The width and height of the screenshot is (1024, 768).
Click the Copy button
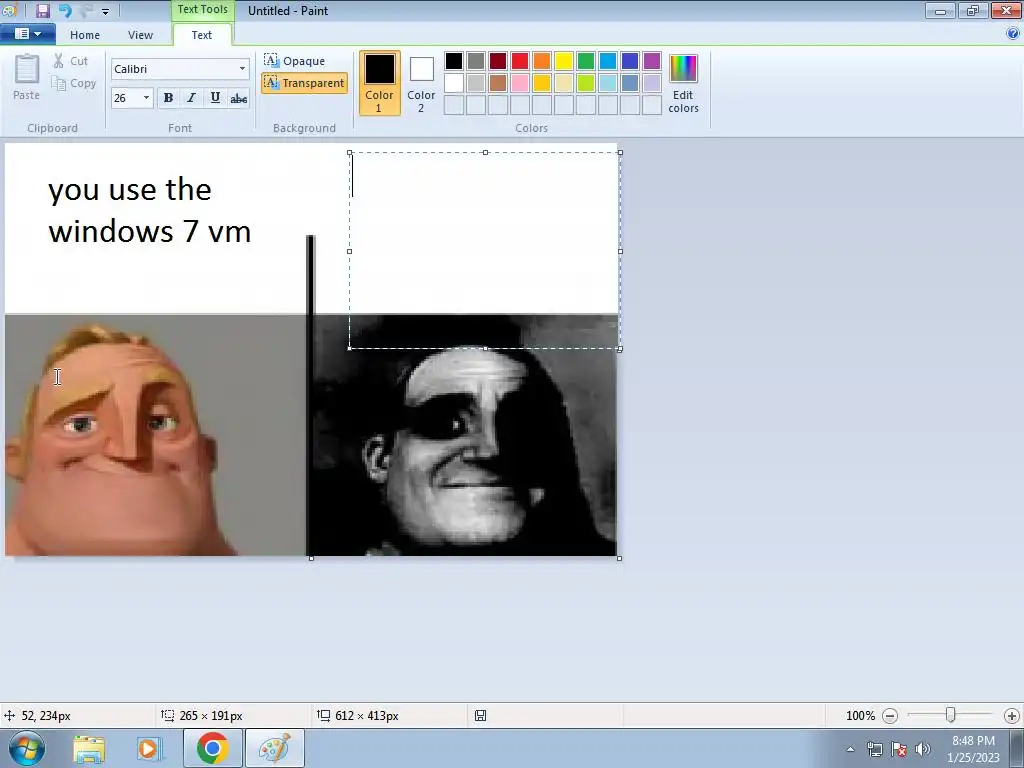coord(74,84)
